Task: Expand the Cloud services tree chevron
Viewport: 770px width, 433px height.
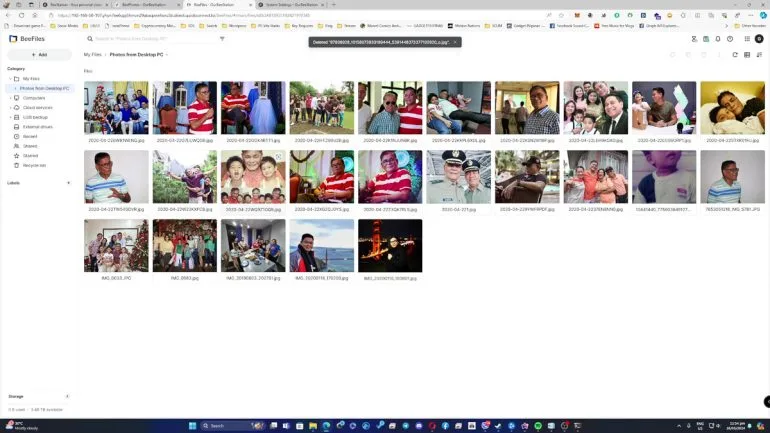Action: [10, 108]
